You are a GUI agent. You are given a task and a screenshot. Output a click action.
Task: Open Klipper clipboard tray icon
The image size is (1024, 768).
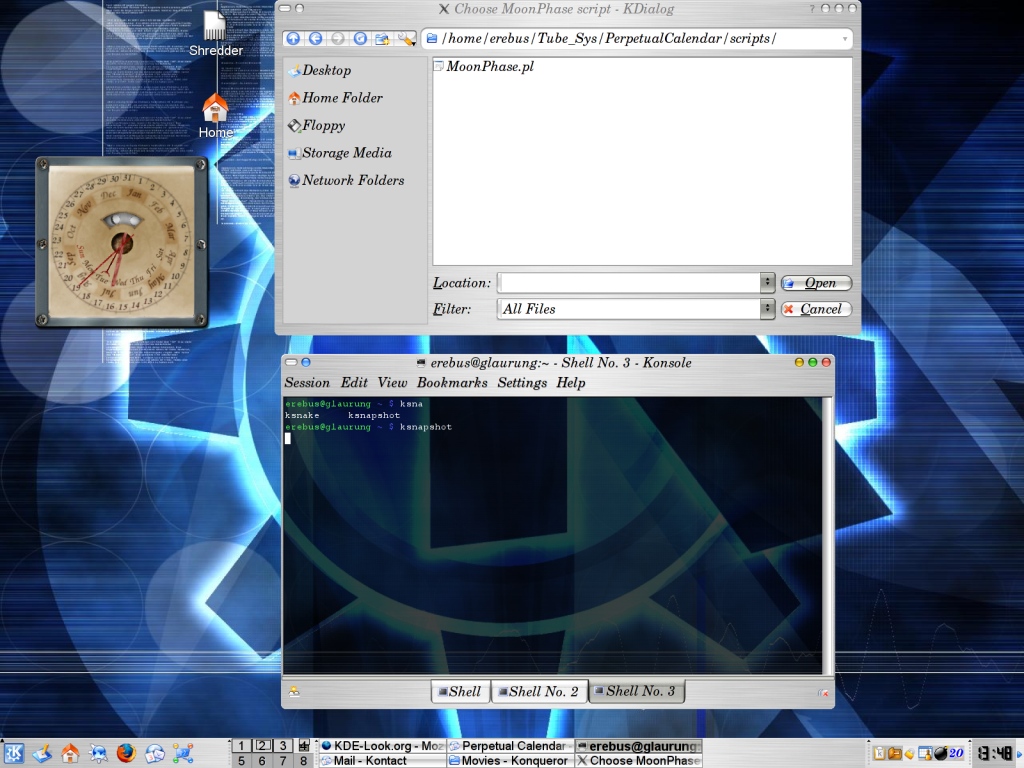880,754
